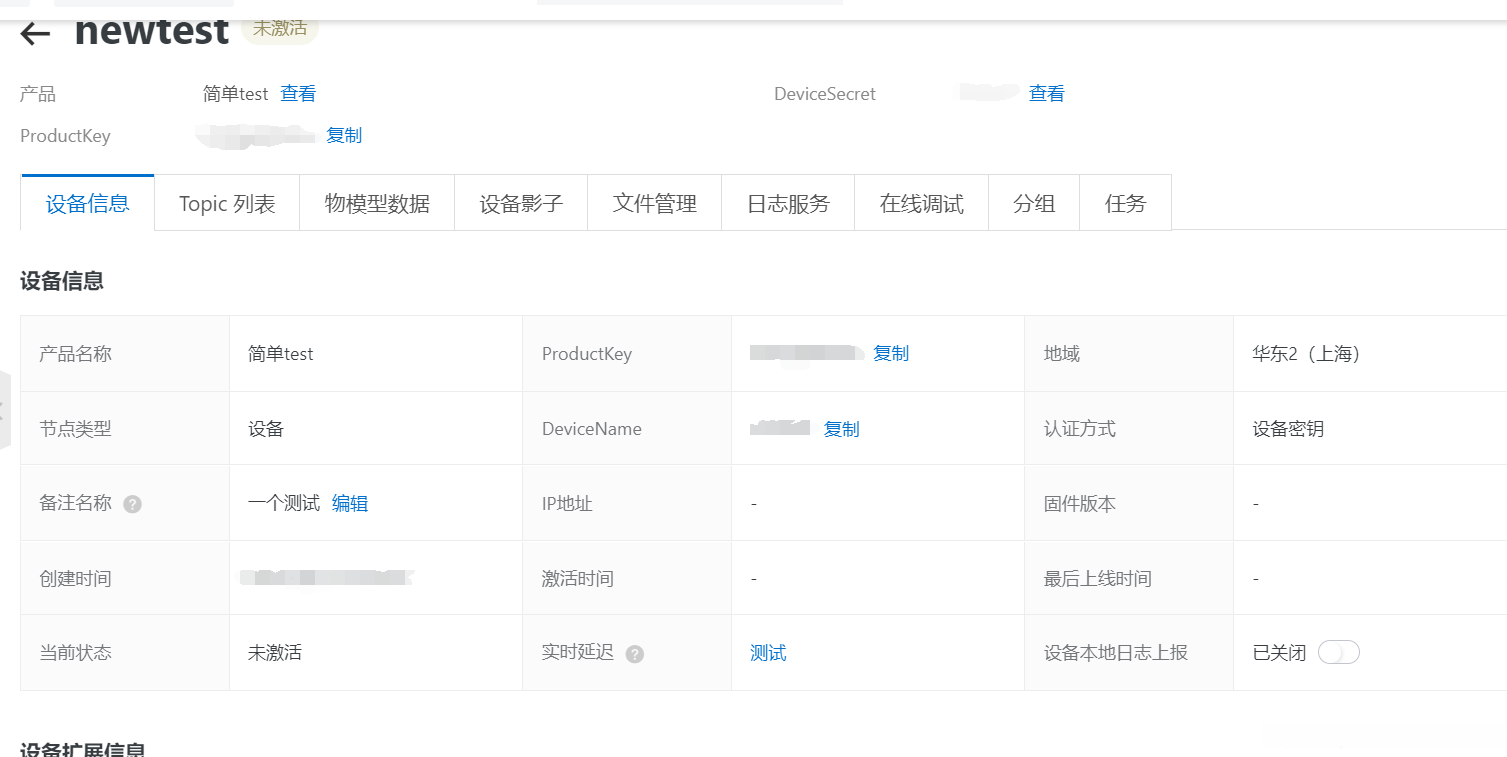The width and height of the screenshot is (1507, 757).
Task: Click 查看 link next to product 简单test
Action: (x=298, y=94)
